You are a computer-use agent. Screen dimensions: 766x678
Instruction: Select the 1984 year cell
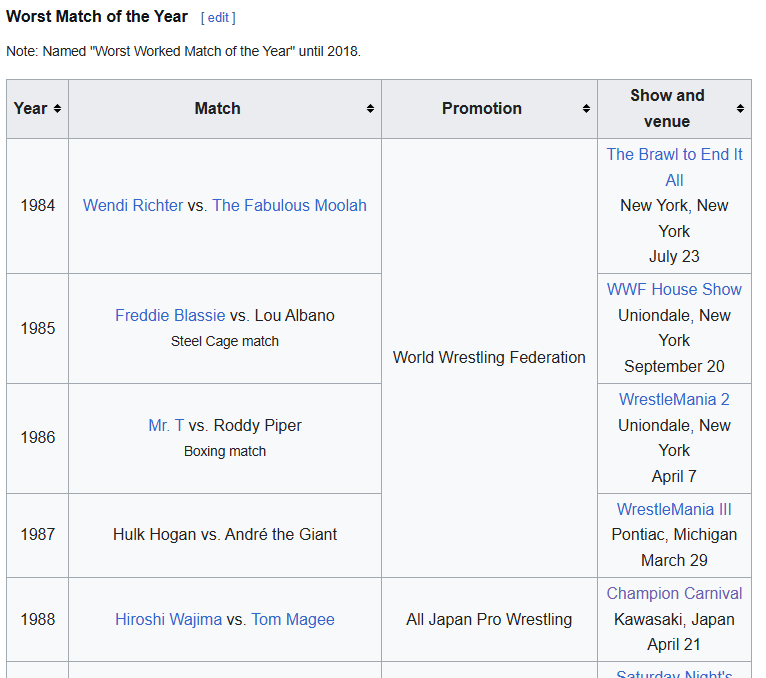pos(38,206)
